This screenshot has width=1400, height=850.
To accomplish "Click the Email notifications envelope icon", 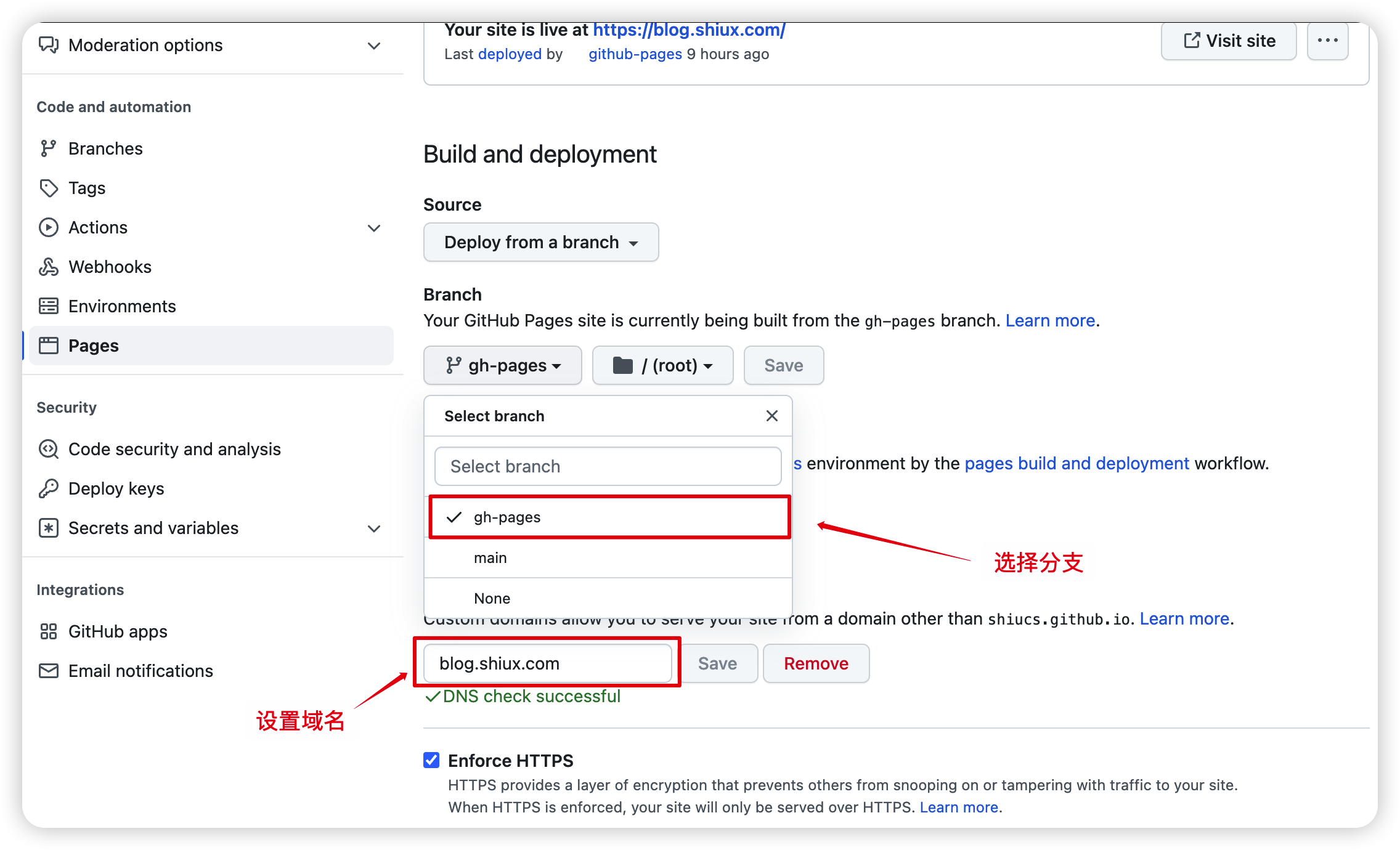I will (x=49, y=671).
